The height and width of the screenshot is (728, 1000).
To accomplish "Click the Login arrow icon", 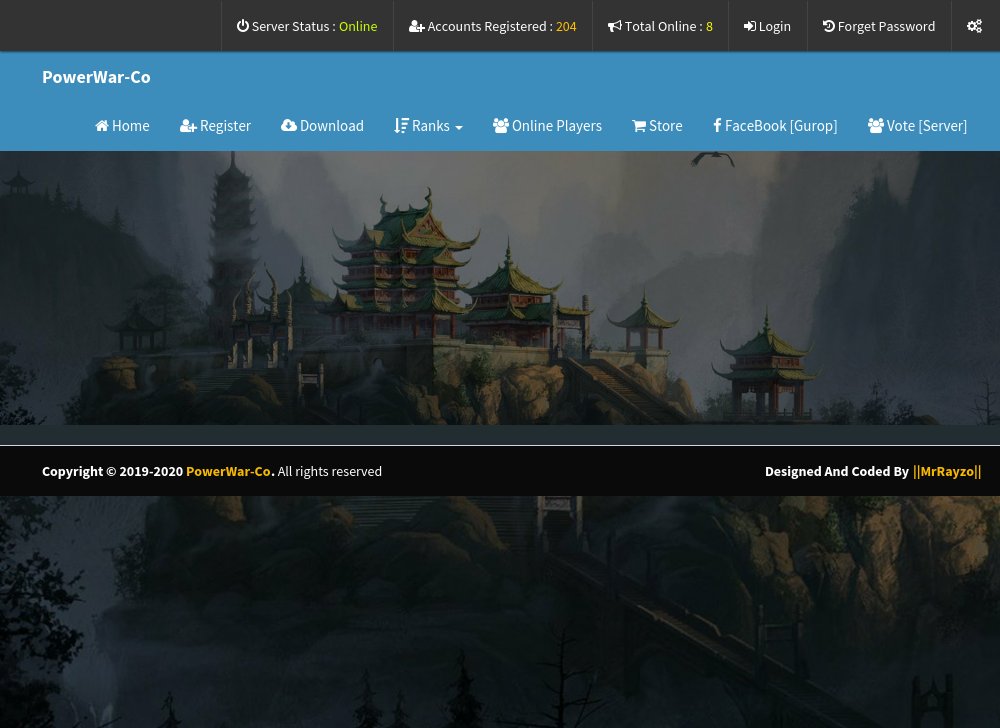I will (x=749, y=26).
